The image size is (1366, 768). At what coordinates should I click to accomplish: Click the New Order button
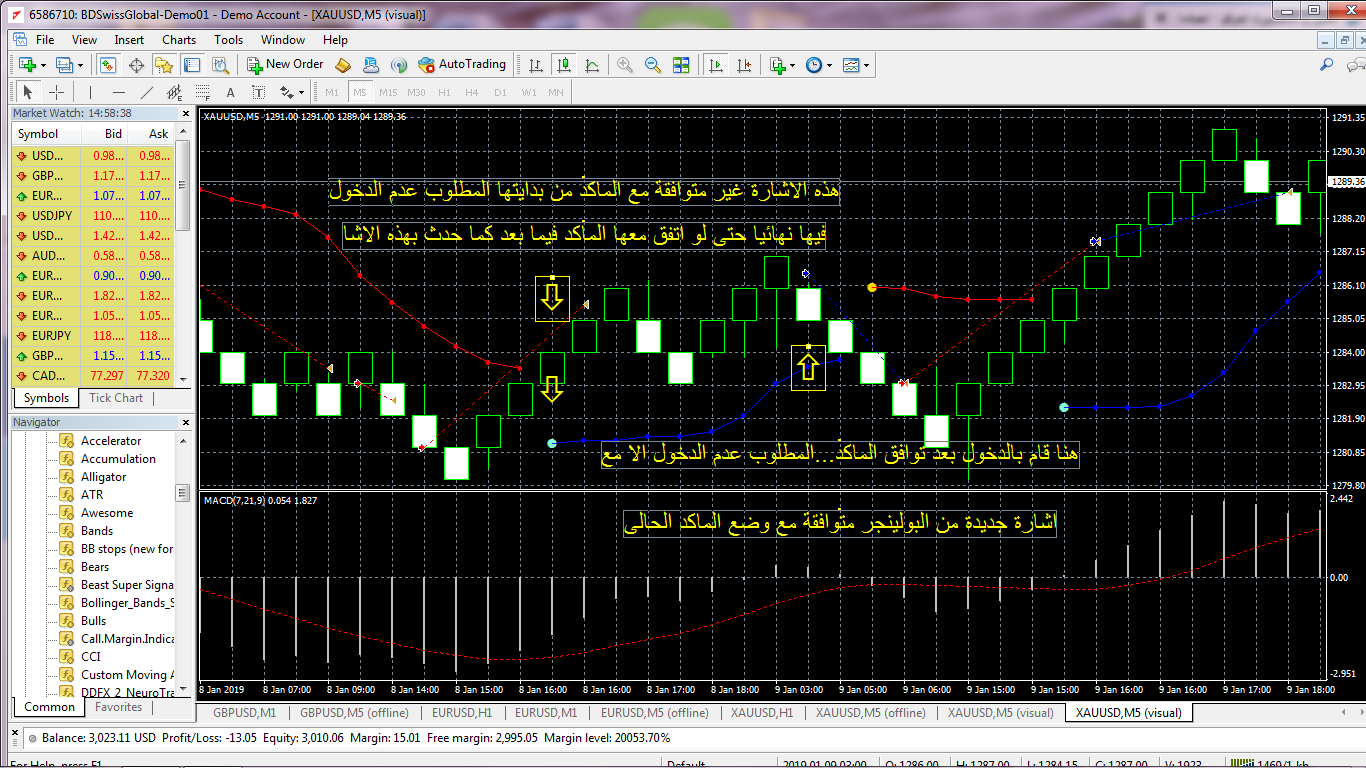coord(285,64)
